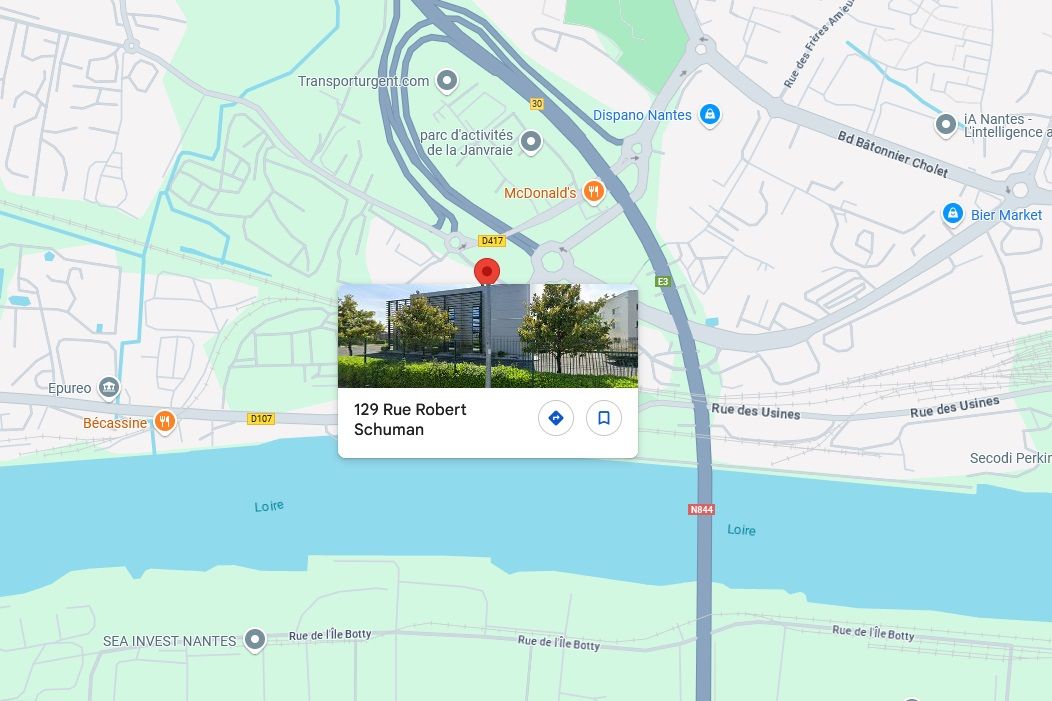
Task: Select the Dispano Nantes label text
Action: click(642, 115)
